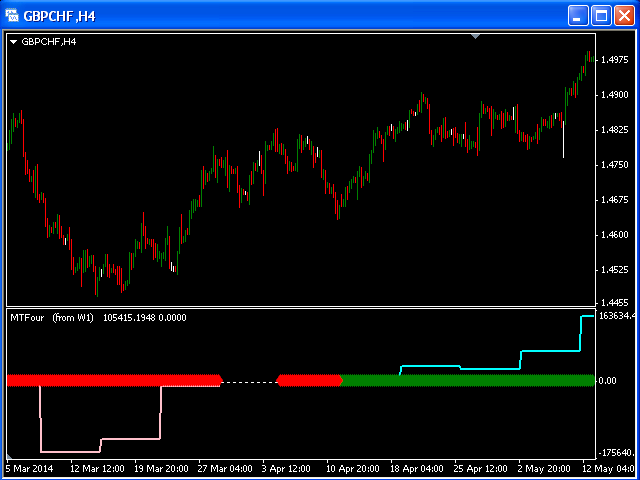Viewport: 640px width, 480px height.
Task: Click the 0.00 level on indicator scale
Action: (607, 381)
